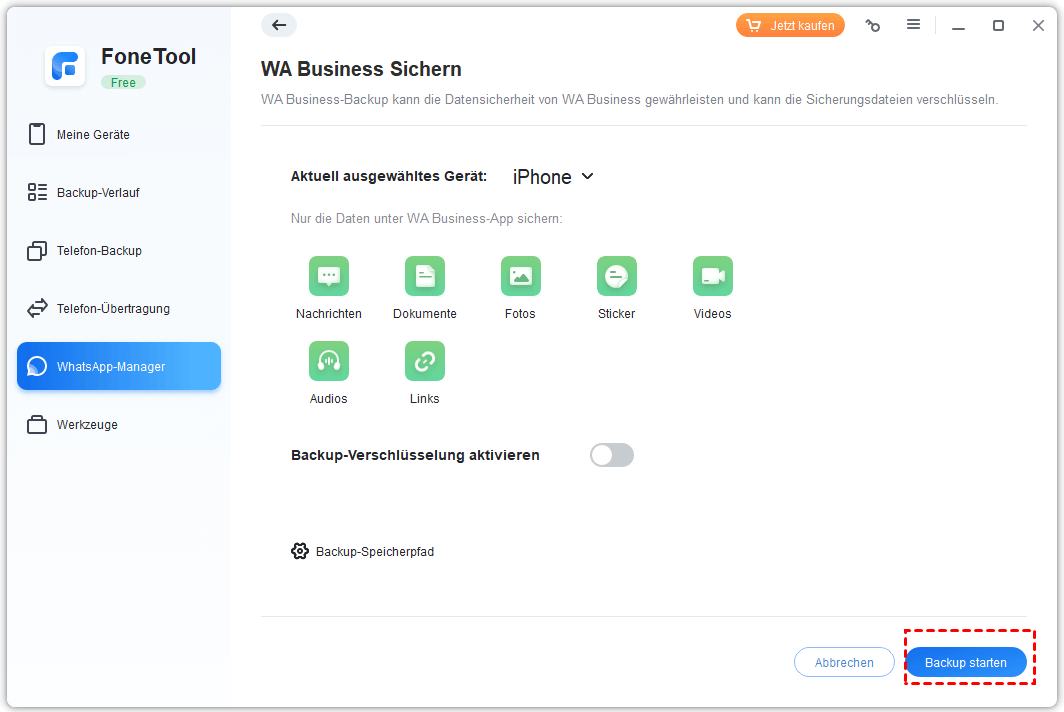The width and height of the screenshot is (1064, 712).
Task: Click the Links chain icon
Action: pyautogui.click(x=424, y=361)
